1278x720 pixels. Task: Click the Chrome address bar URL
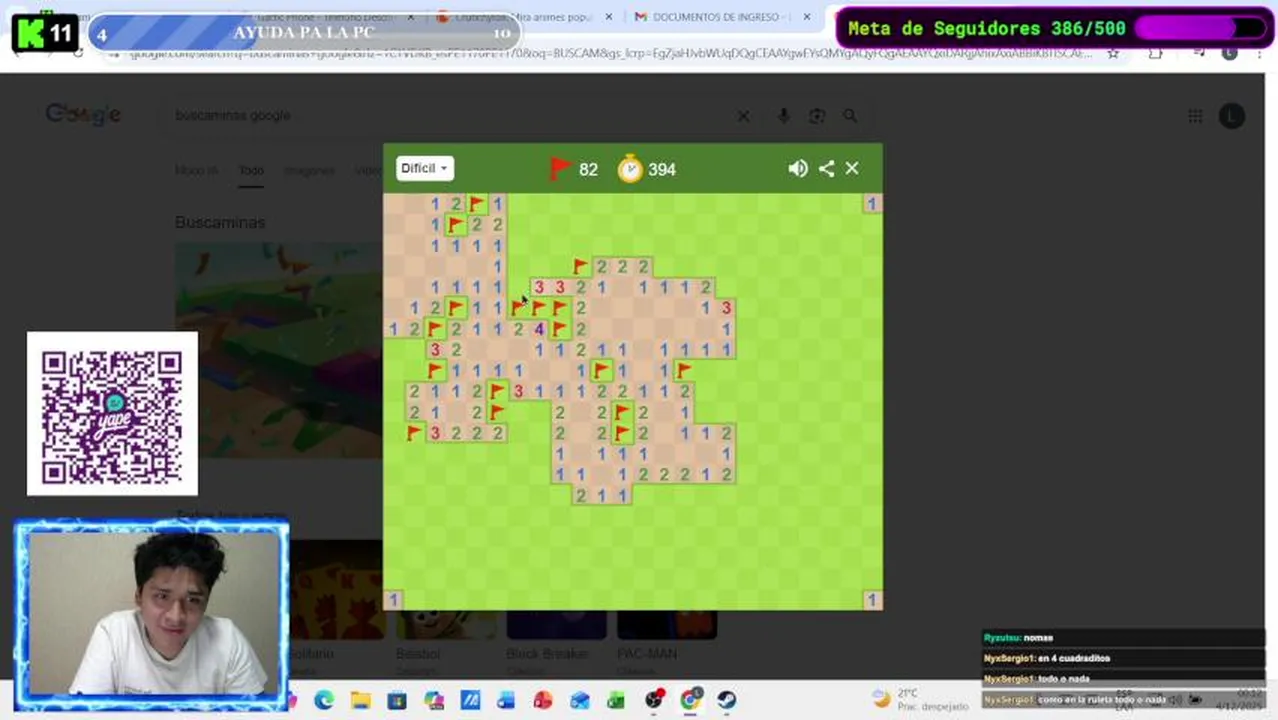610,53
